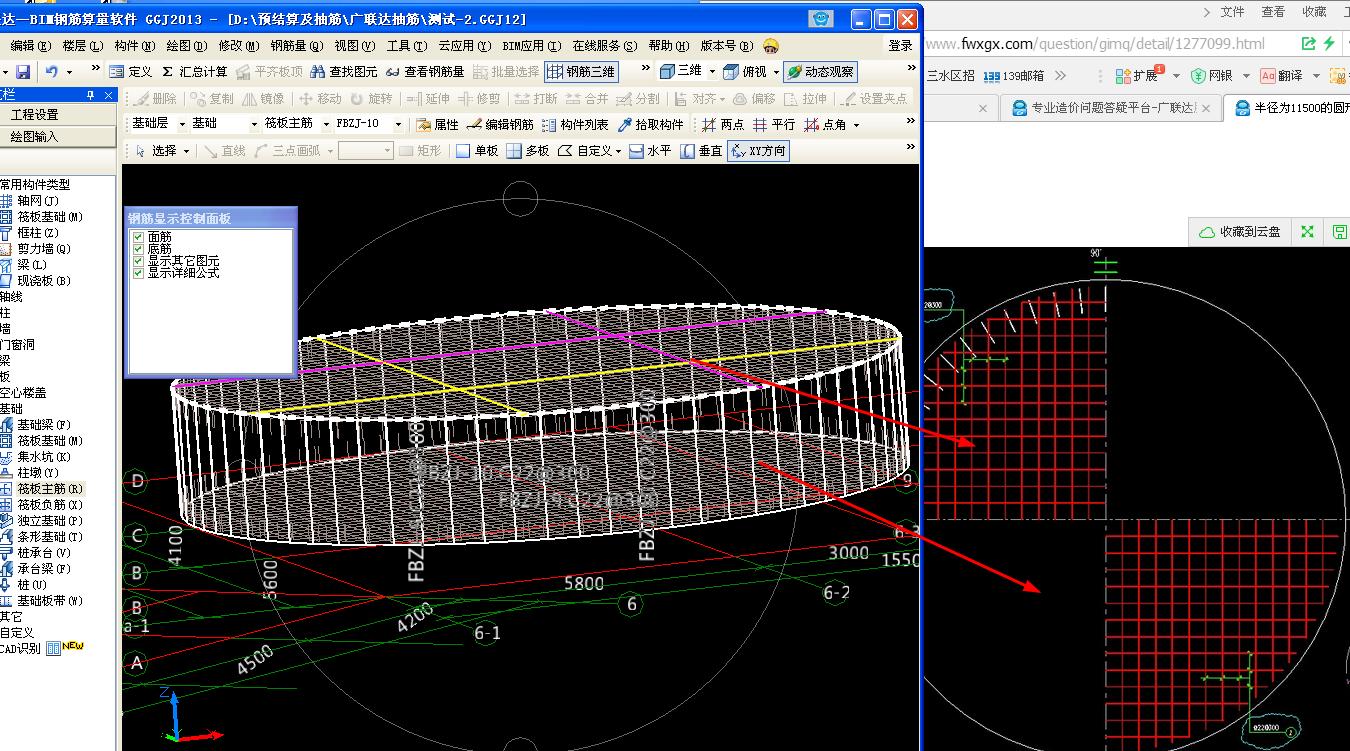This screenshot has width=1350, height=751.
Task: Toggle 显示其它图元 checkbox
Action: tap(138, 261)
